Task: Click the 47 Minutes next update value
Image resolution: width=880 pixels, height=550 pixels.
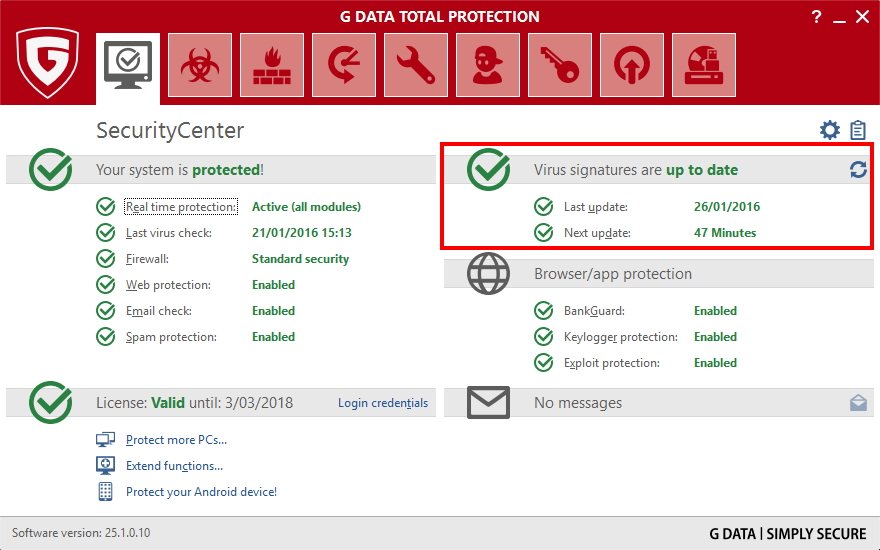Action: (725, 232)
